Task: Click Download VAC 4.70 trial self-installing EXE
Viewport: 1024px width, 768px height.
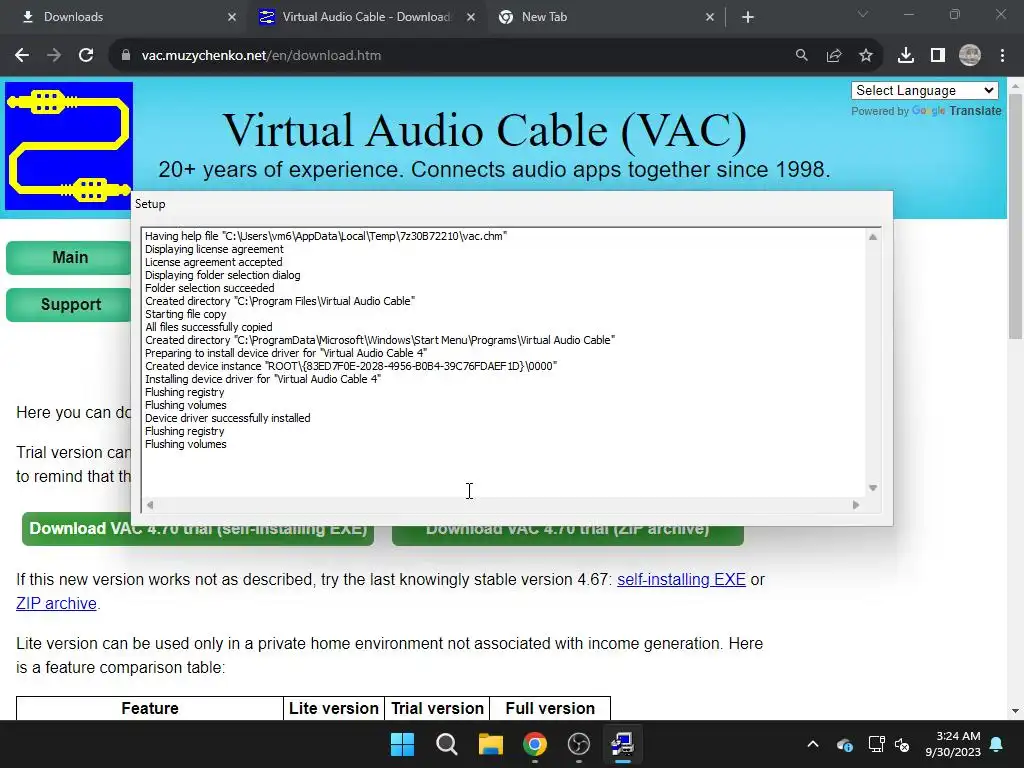Action: tap(198, 529)
